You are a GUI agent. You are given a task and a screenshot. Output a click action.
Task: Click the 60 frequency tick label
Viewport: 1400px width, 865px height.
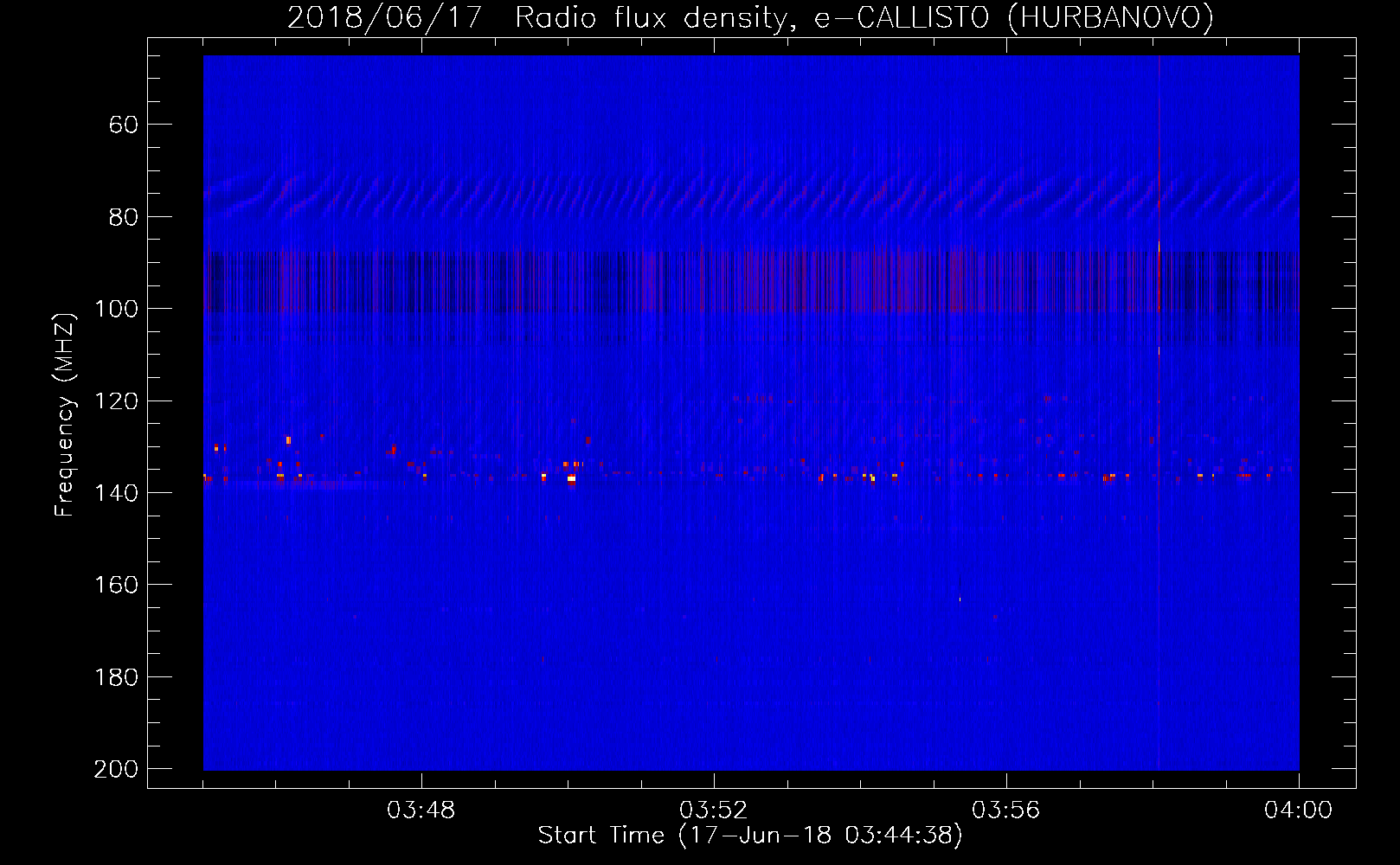pyautogui.click(x=124, y=125)
